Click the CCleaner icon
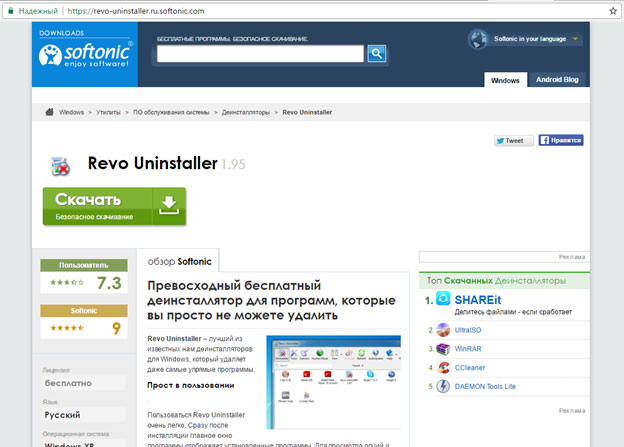The width and height of the screenshot is (624, 447). (443, 367)
